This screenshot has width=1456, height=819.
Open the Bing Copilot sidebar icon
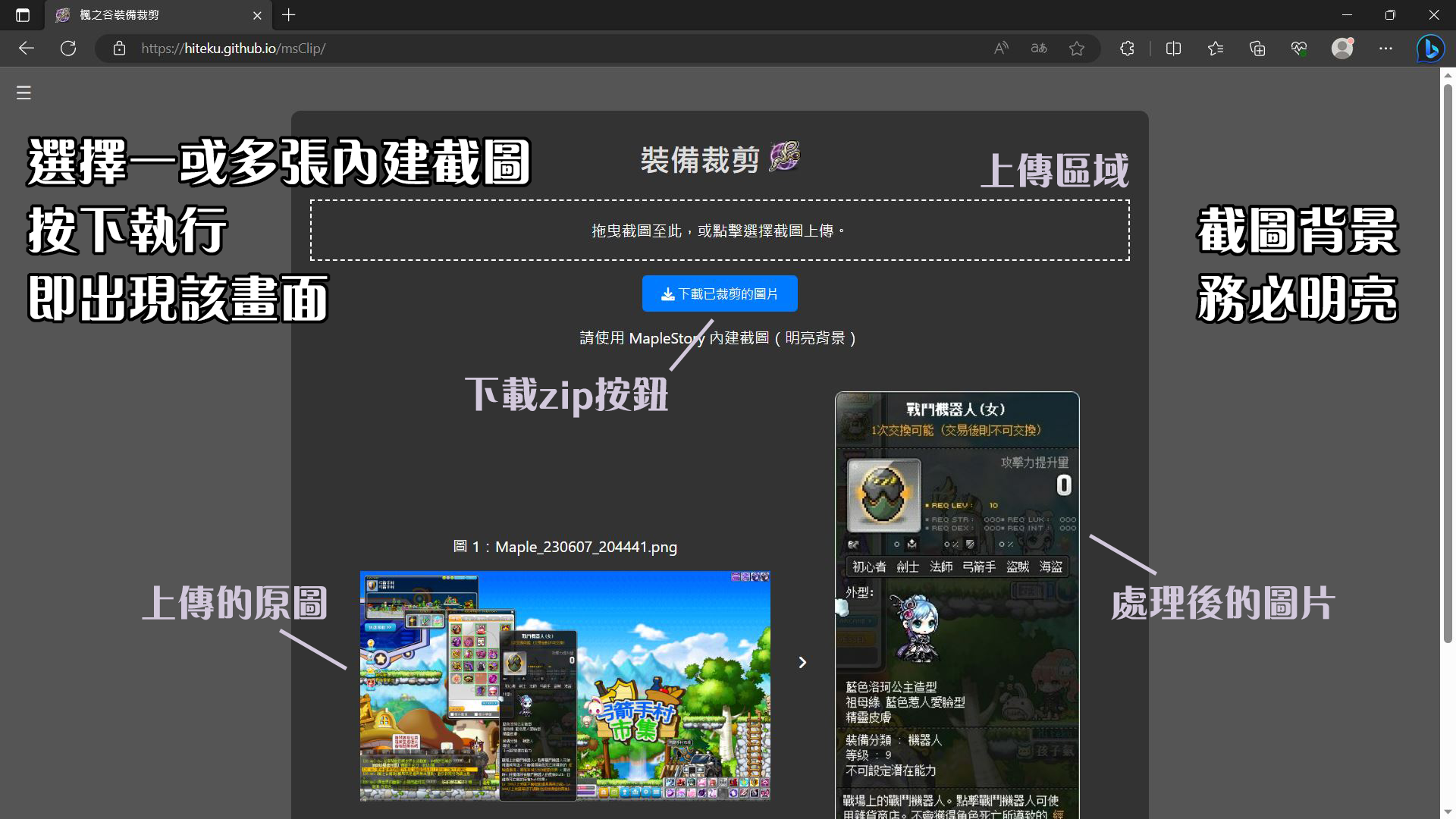[1431, 49]
